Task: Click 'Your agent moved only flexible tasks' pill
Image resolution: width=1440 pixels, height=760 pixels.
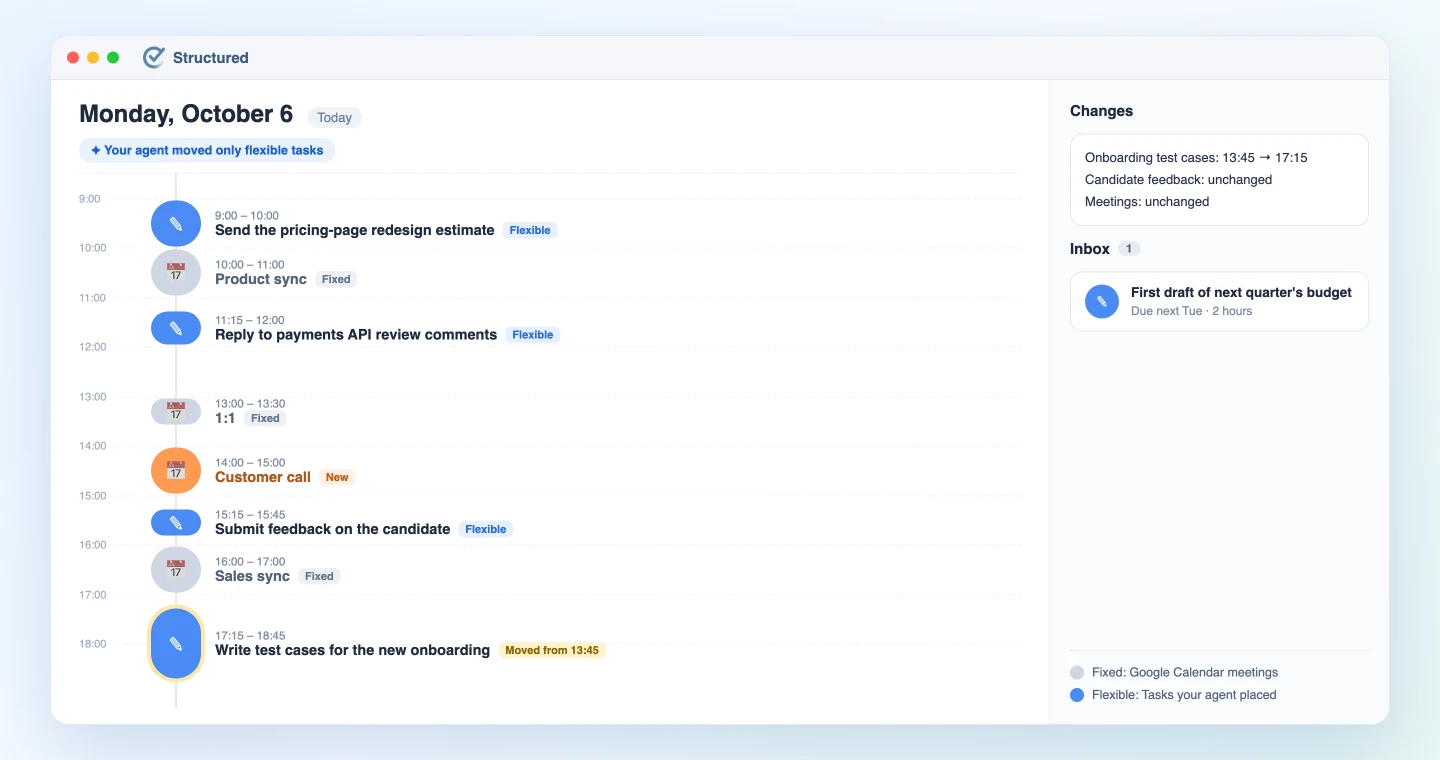Action: point(207,150)
